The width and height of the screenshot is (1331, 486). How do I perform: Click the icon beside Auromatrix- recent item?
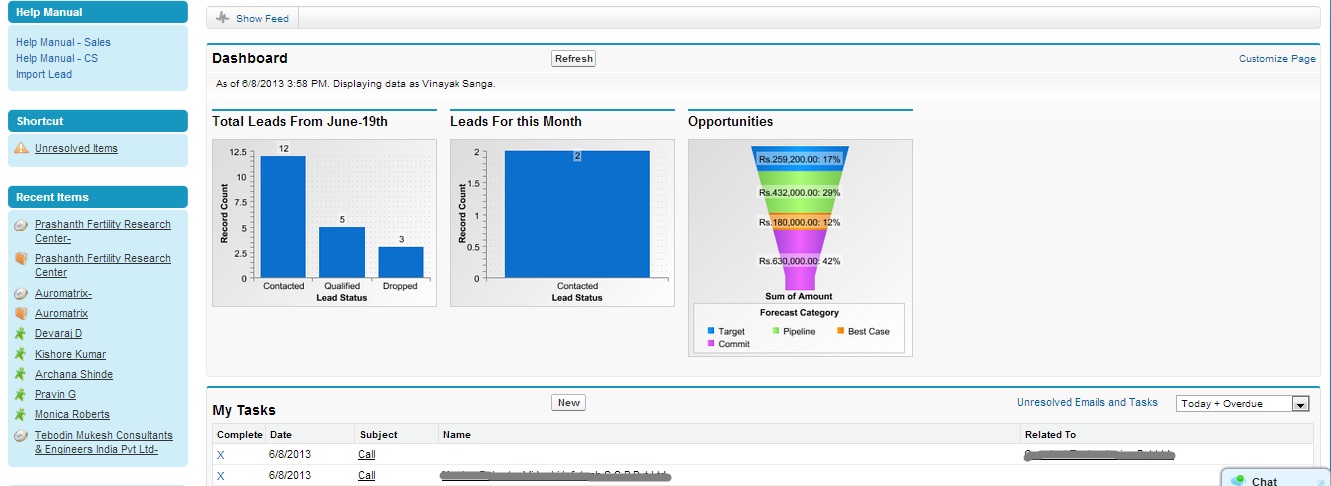pyautogui.click(x=21, y=294)
